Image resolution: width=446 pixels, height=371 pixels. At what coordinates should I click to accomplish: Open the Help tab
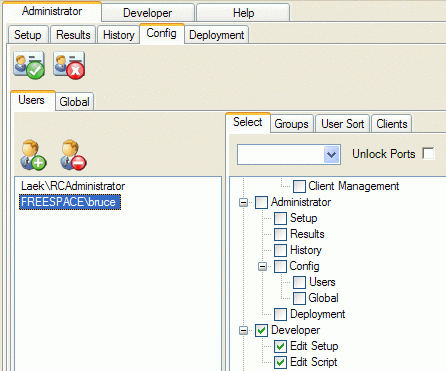pos(243,13)
